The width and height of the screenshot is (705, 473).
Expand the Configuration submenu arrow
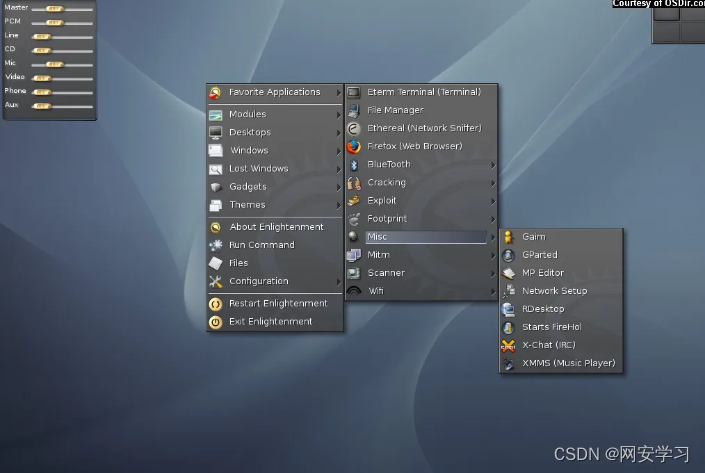339,282
